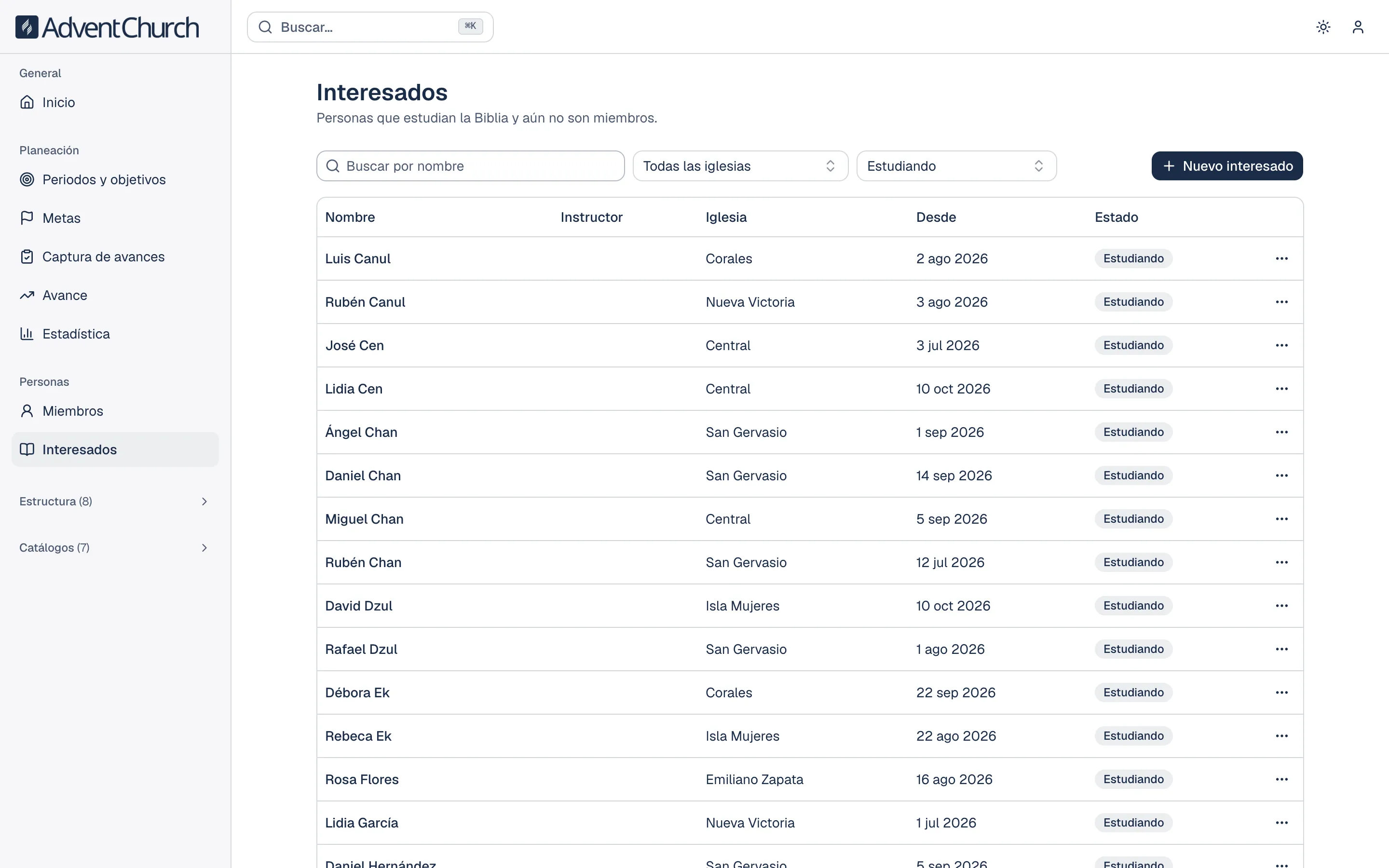
Task: Click the Interesados book icon
Action: pyautogui.click(x=27, y=449)
